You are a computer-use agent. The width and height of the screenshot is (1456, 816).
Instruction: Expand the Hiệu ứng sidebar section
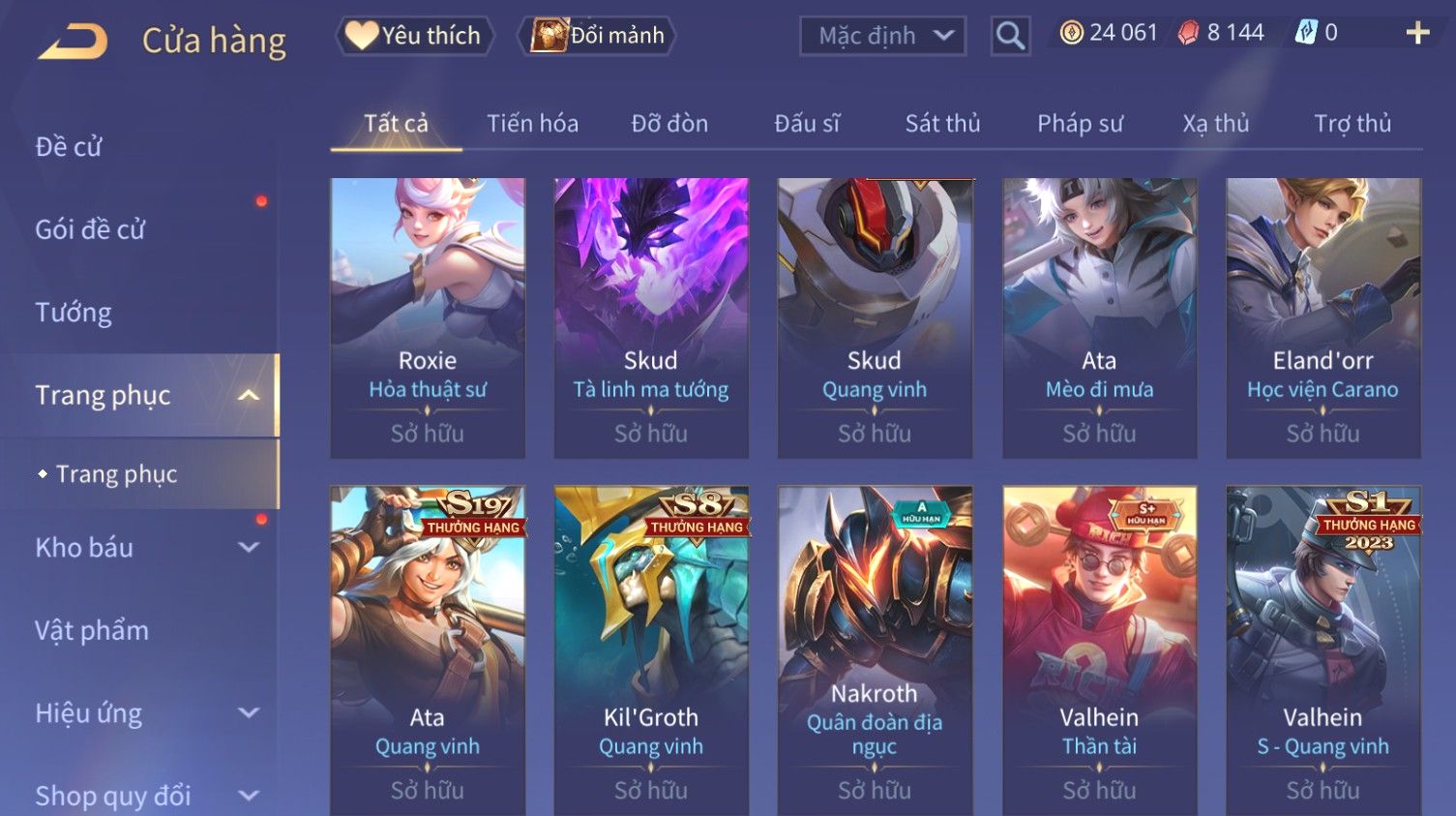click(x=249, y=712)
